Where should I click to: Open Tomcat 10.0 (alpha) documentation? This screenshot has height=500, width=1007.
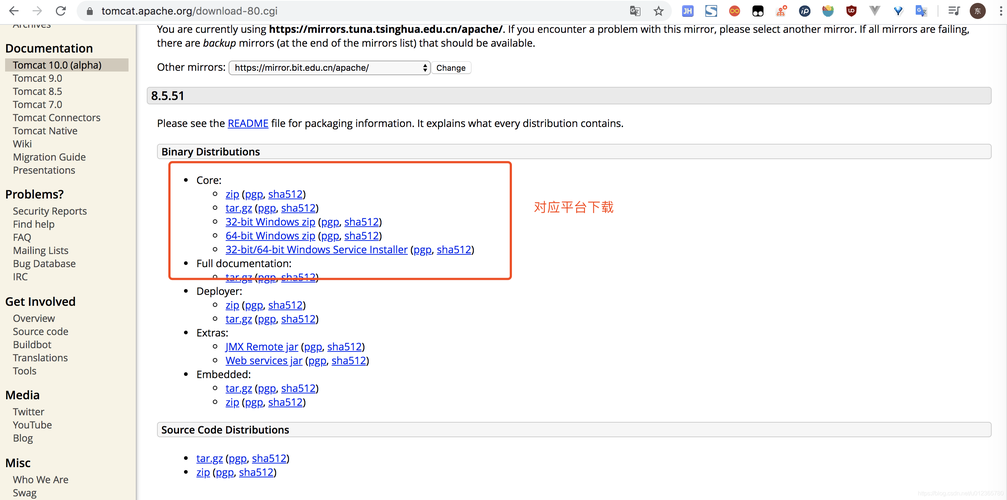(x=57, y=65)
